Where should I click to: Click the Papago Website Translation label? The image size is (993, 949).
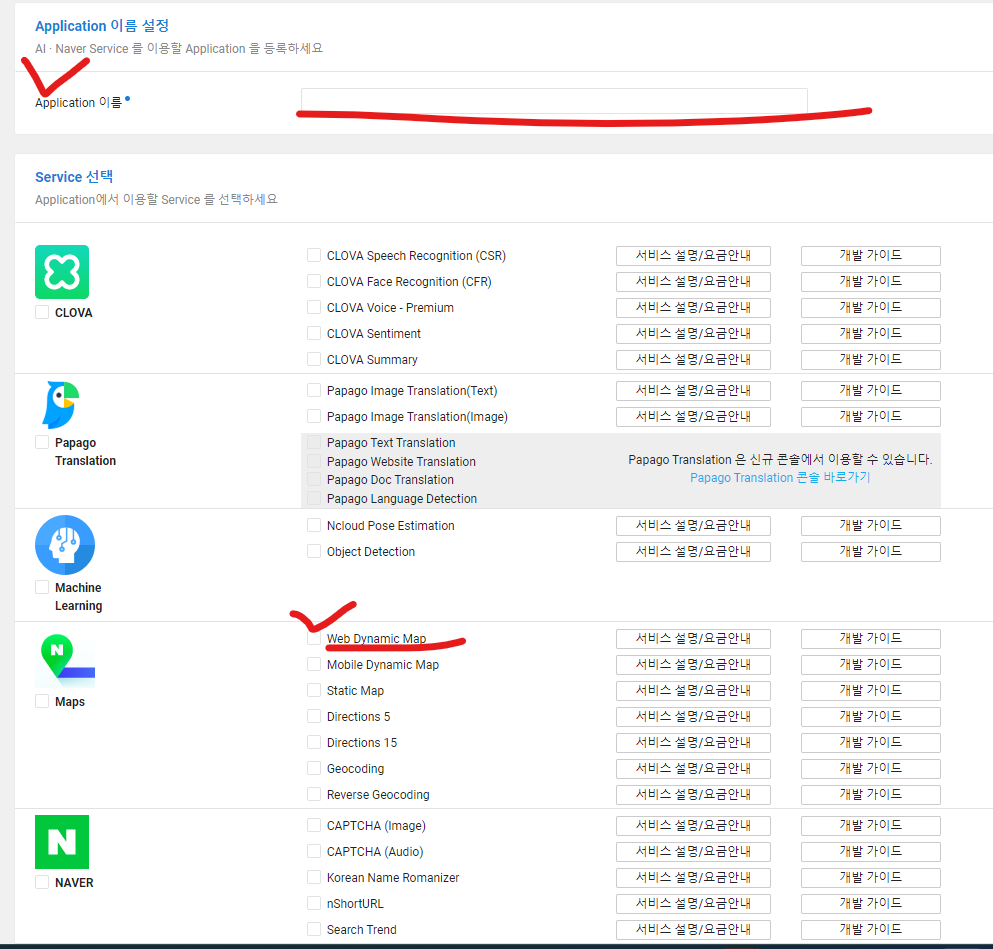(x=401, y=462)
